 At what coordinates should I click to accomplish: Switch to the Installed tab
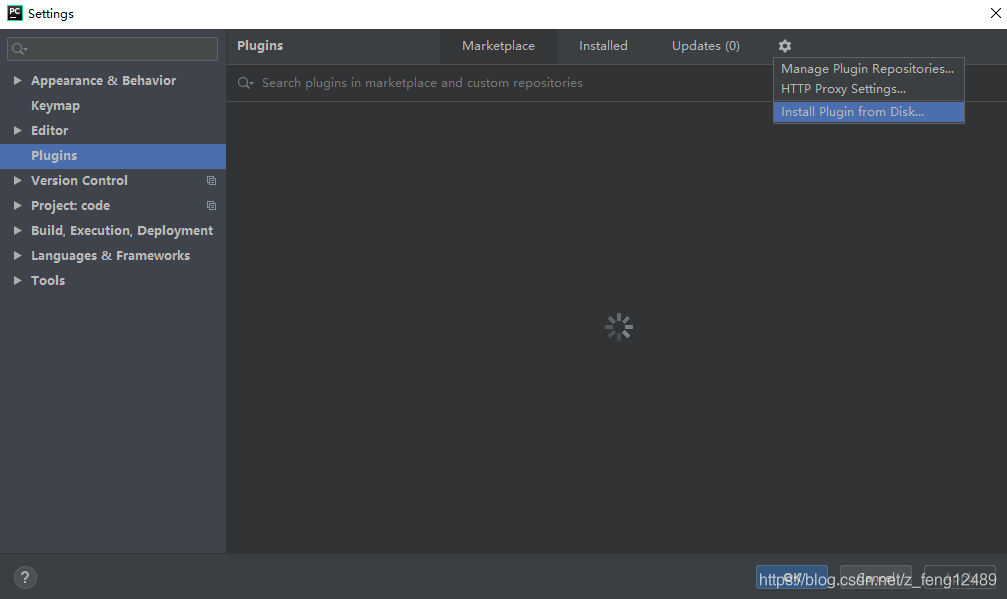pos(603,46)
